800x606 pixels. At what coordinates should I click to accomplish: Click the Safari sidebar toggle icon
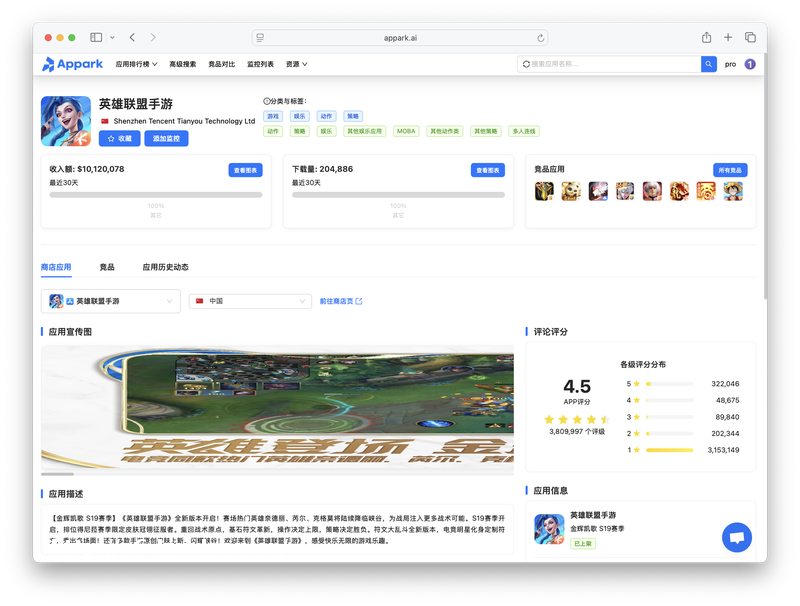click(96, 37)
